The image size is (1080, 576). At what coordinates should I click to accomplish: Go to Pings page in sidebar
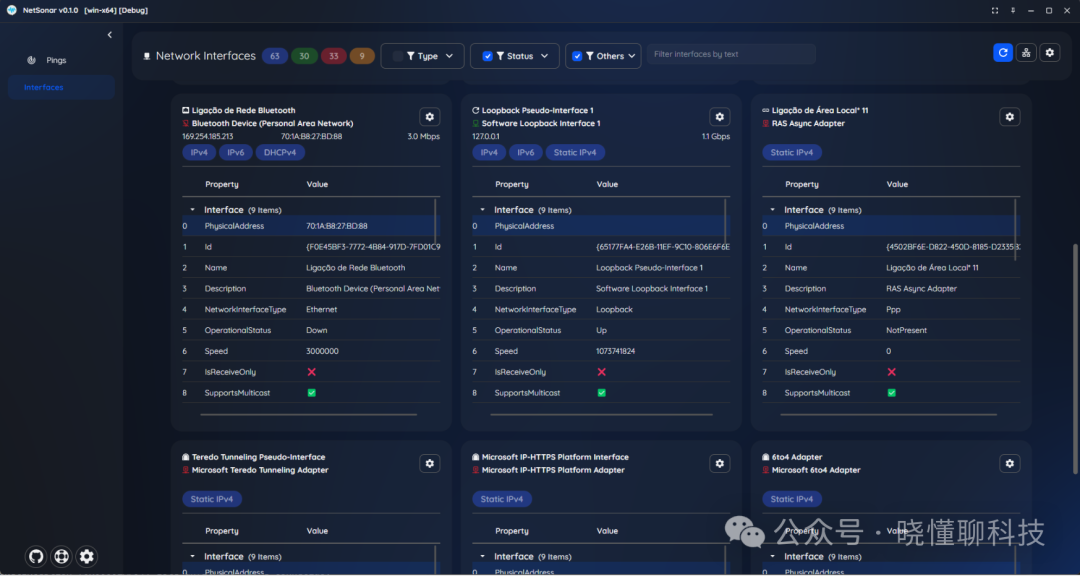click(x=56, y=60)
